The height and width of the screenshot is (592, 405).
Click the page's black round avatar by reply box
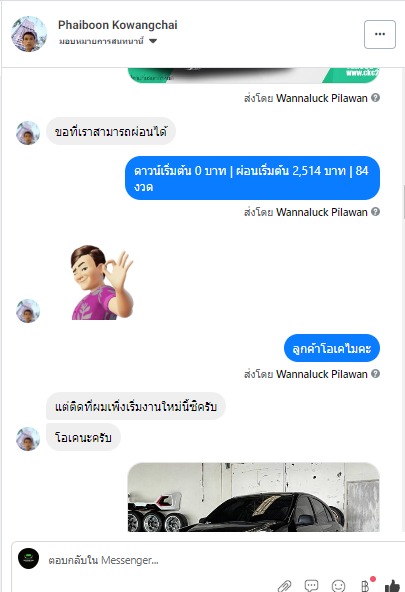tap(28, 558)
